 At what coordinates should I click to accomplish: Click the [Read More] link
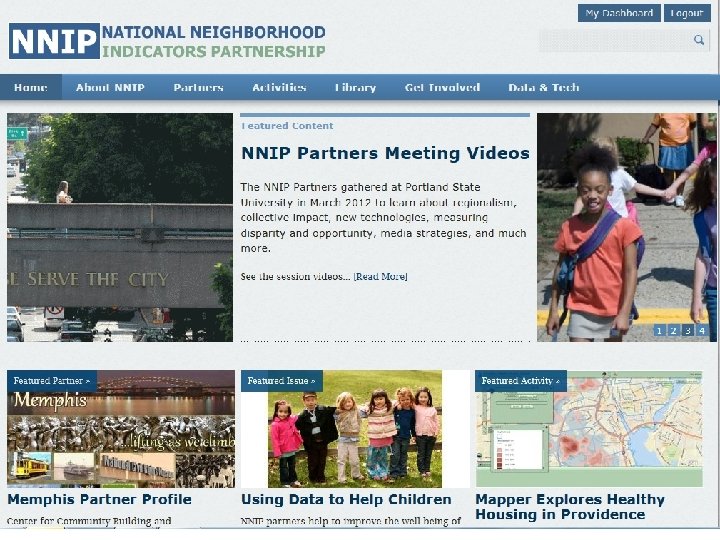381,276
